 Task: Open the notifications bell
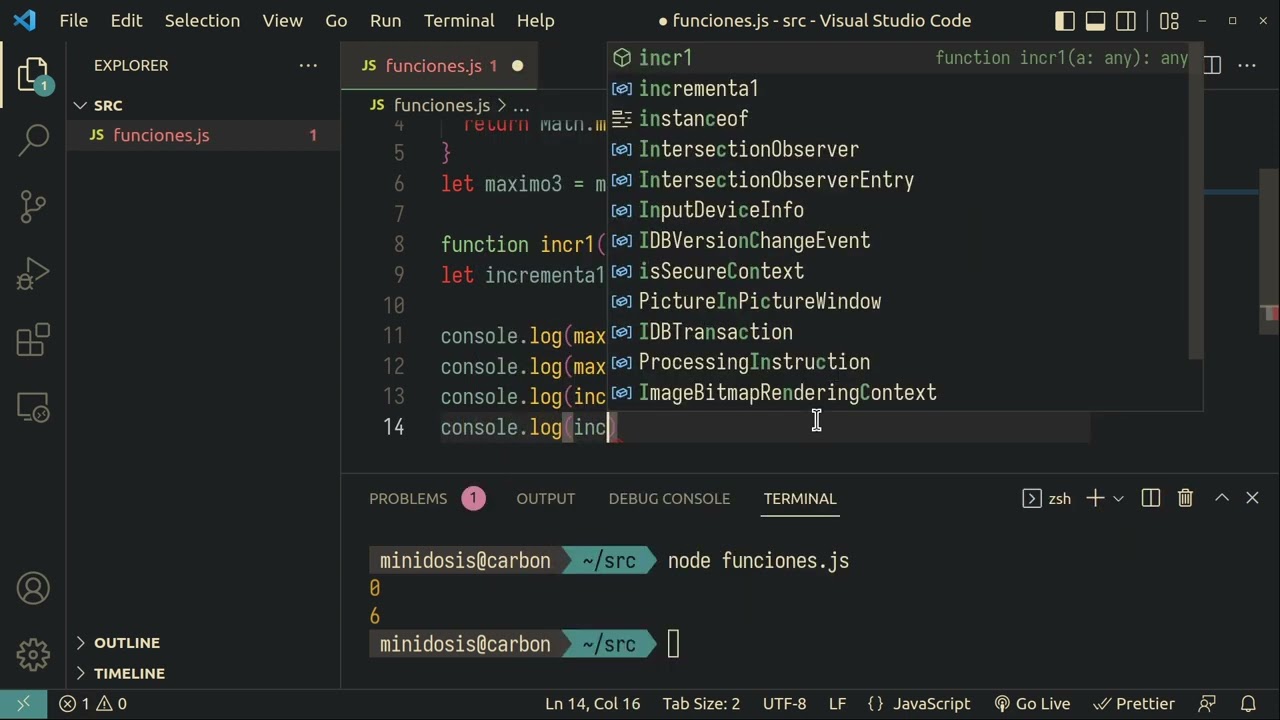pyautogui.click(x=1248, y=704)
